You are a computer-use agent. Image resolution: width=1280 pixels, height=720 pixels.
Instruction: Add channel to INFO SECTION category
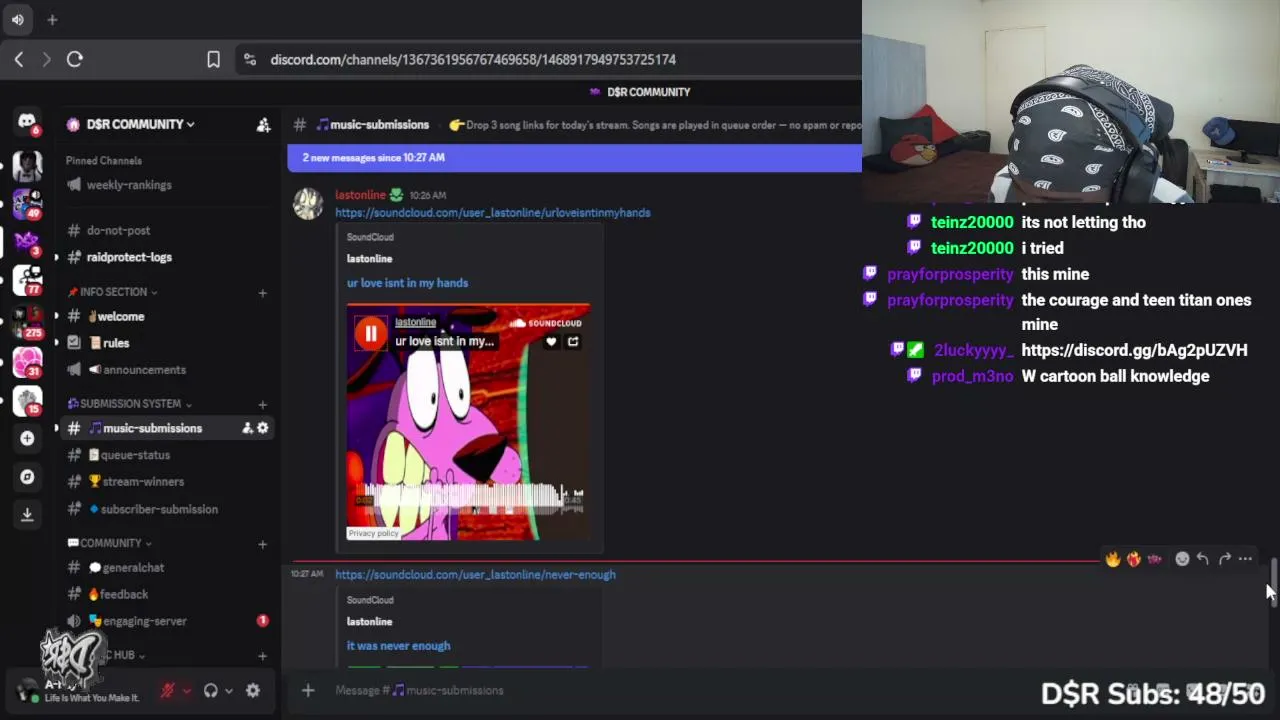coord(262,293)
